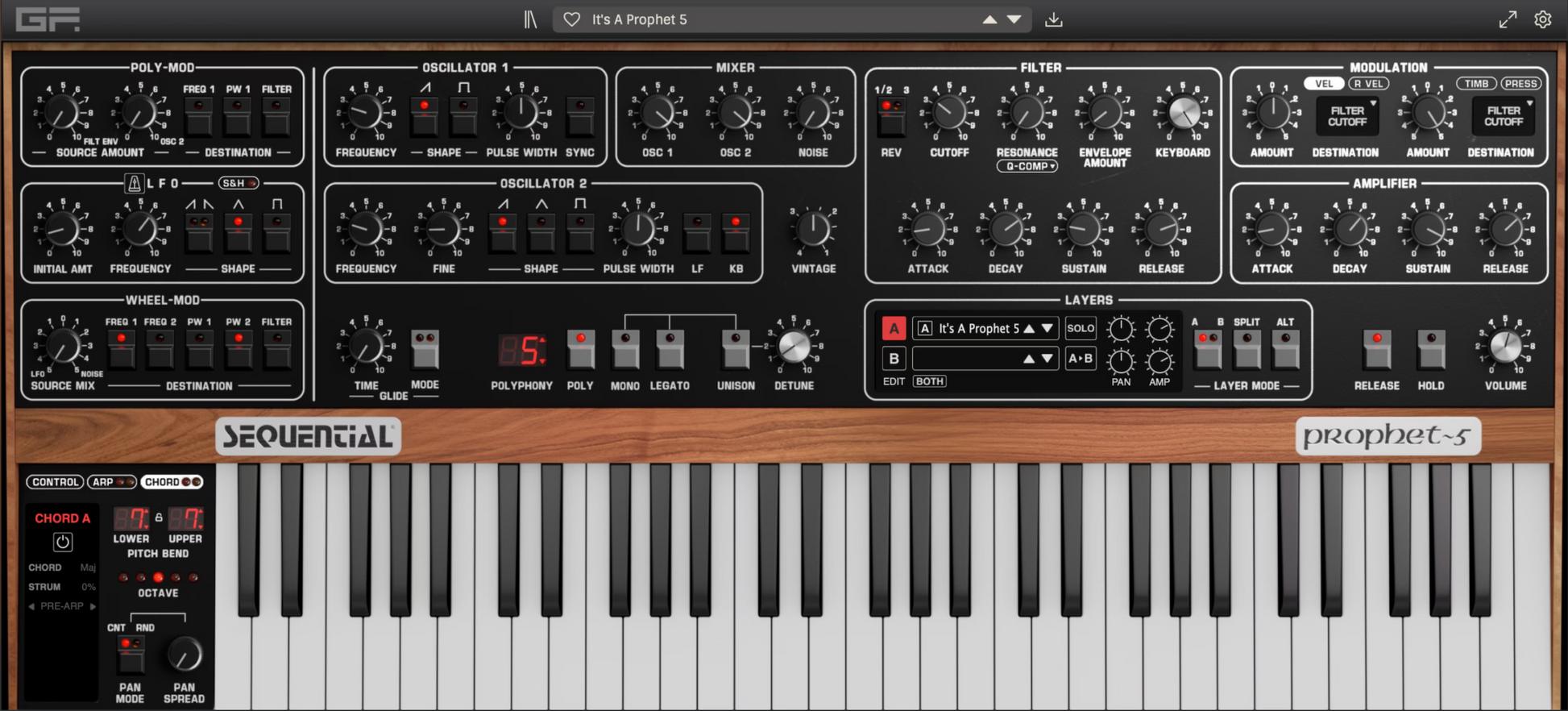Viewport: 1568px width, 711px height.
Task: Enable the MONO voice mode button
Action: coord(625,348)
